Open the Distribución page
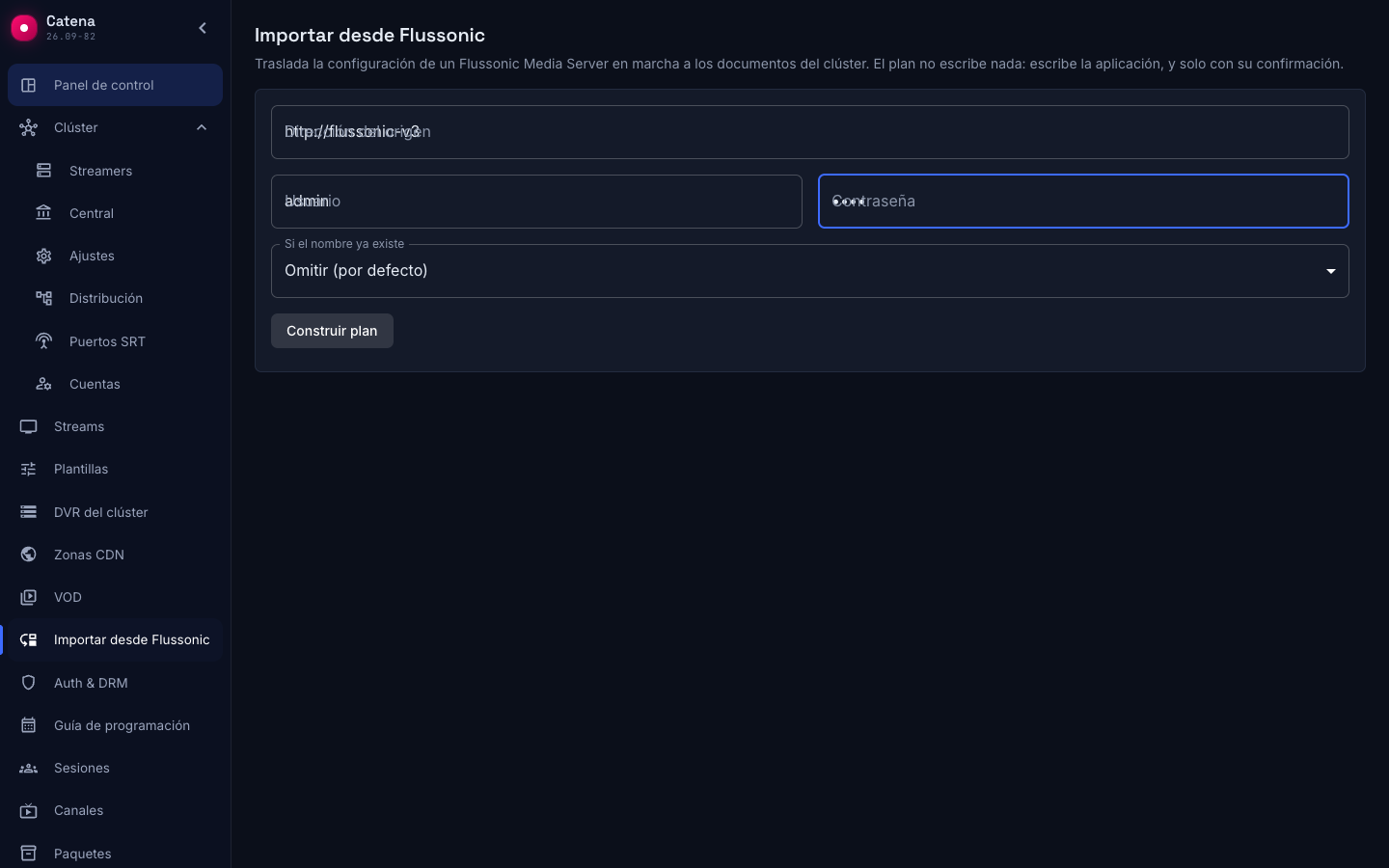The height and width of the screenshot is (868, 1389). 115,298
